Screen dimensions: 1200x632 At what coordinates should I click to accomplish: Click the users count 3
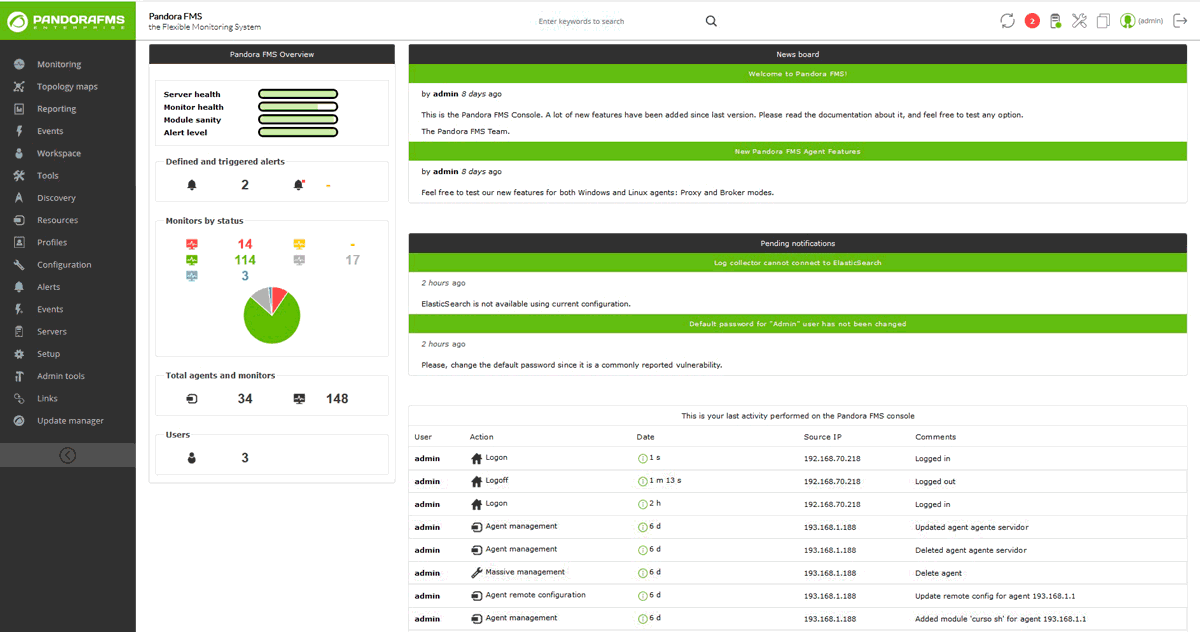point(245,458)
